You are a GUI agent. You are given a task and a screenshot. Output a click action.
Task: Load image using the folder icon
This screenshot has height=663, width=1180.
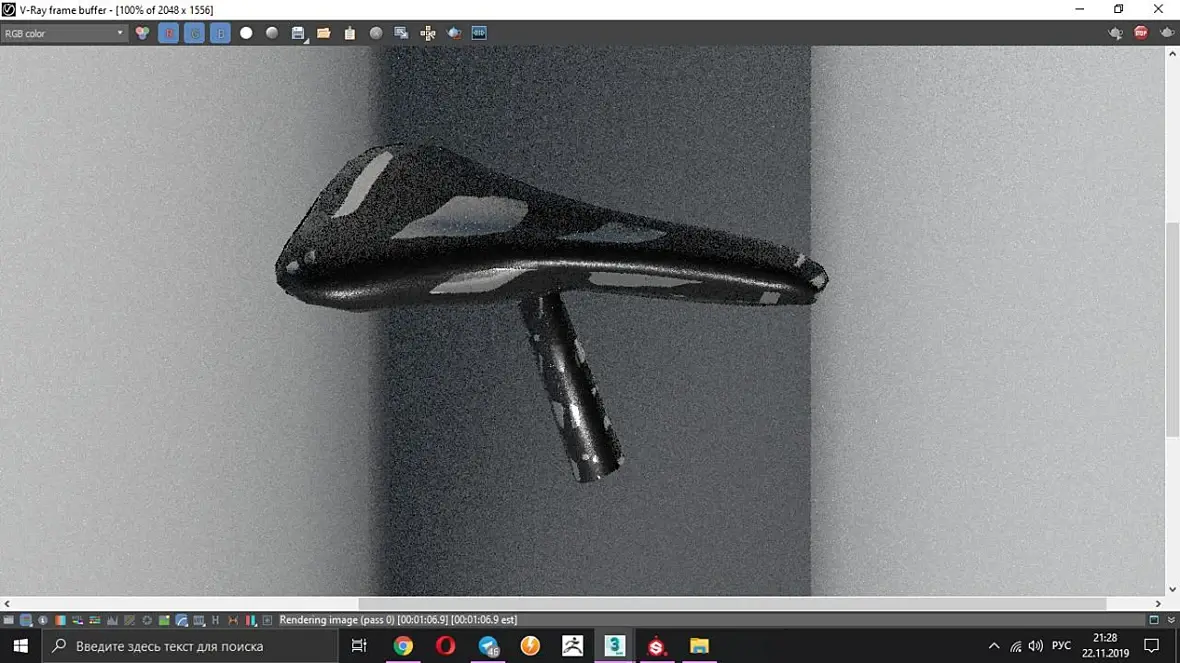tap(324, 33)
